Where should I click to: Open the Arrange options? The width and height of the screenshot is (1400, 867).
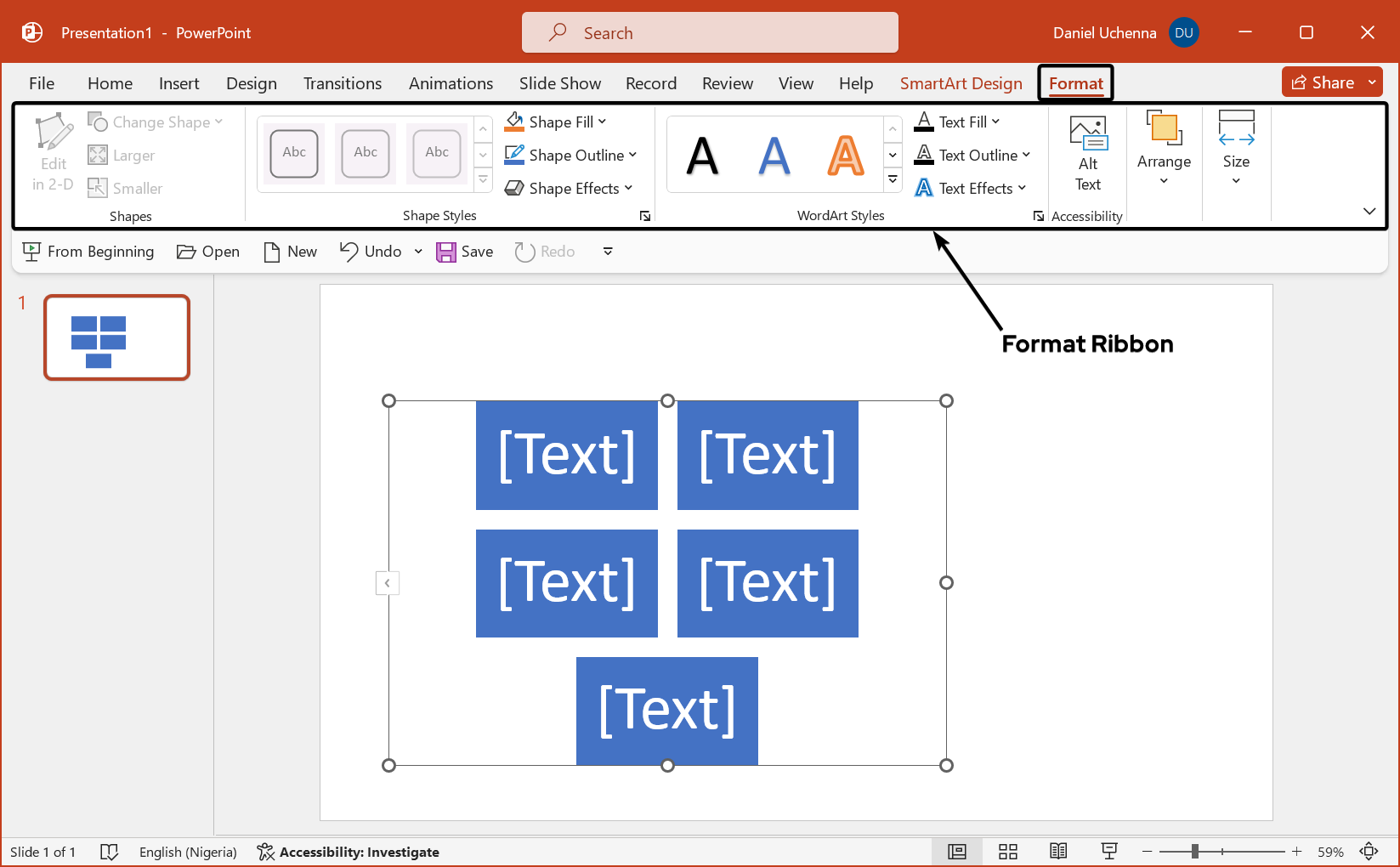point(1164,153)
